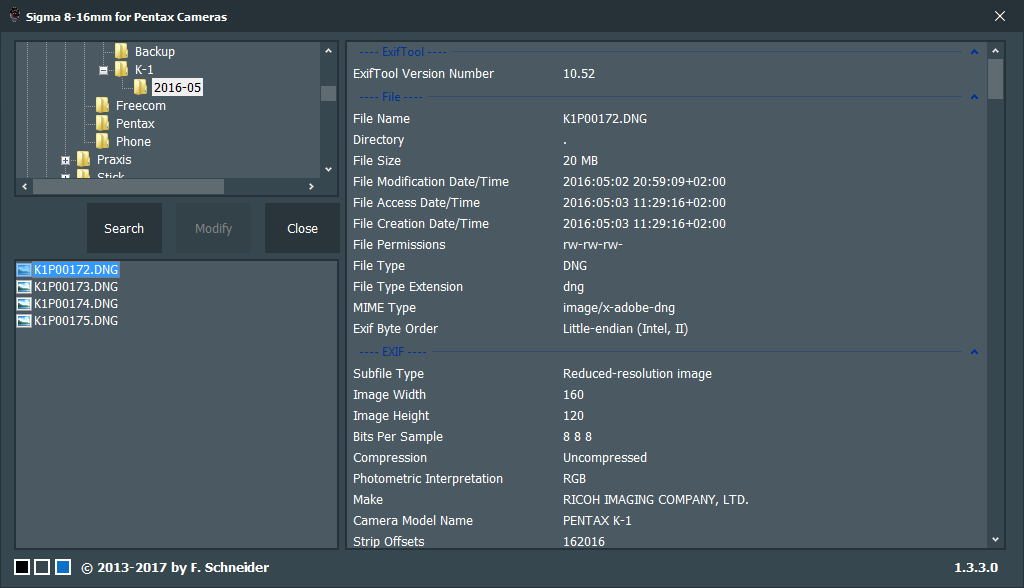Click the Freecom folder icon
This screenshot has height=588, width=1024.
pos(103,105)
